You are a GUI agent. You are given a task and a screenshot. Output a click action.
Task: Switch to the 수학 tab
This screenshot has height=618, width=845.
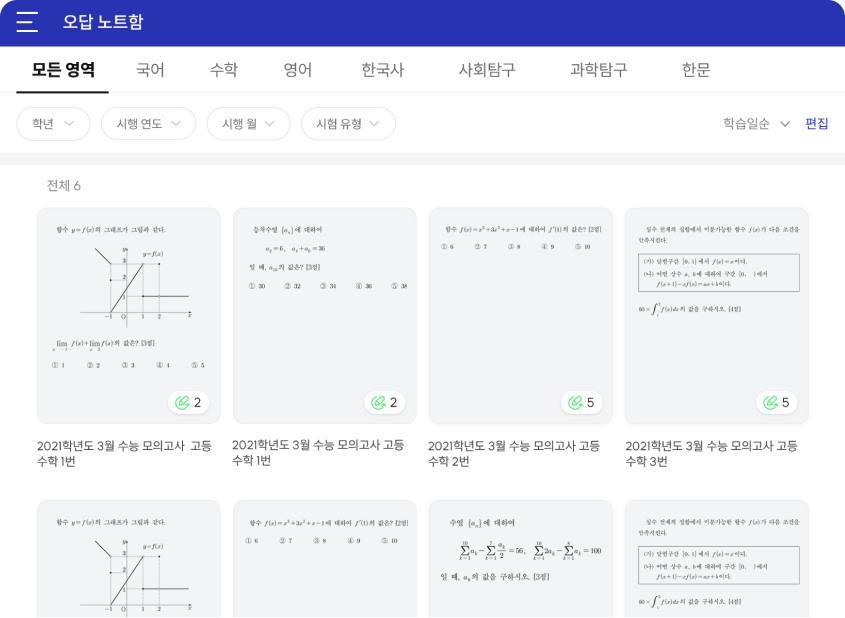point(224,70)
